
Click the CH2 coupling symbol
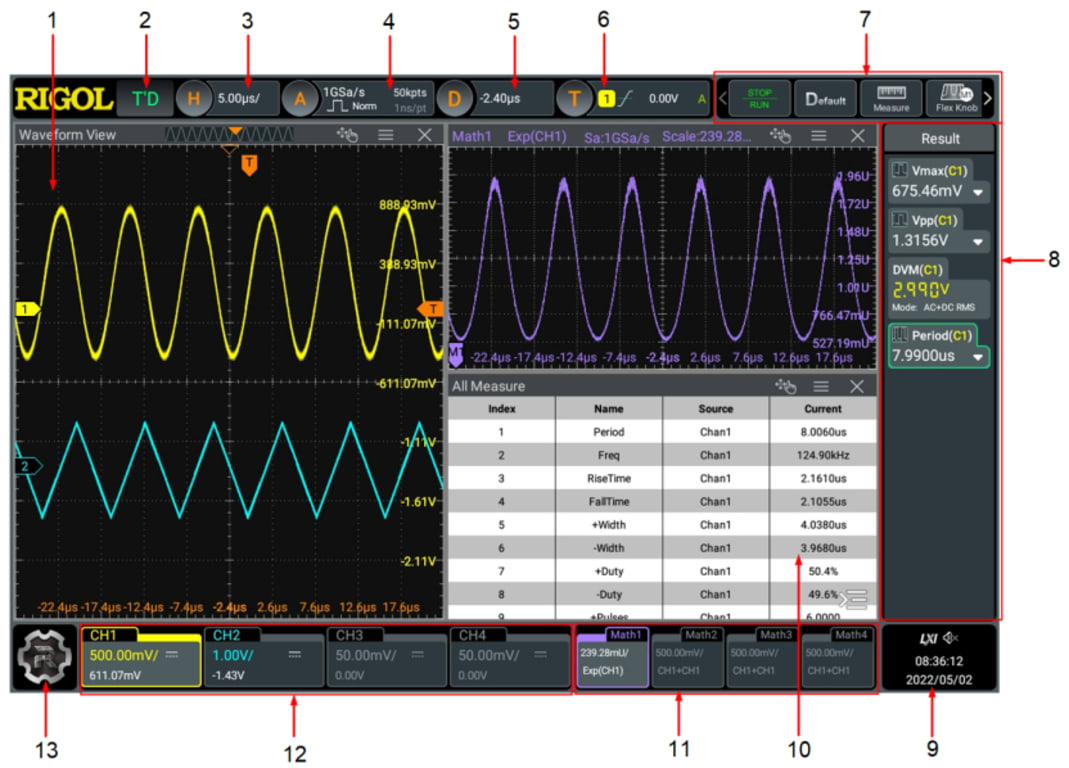[x=295, y=655]
